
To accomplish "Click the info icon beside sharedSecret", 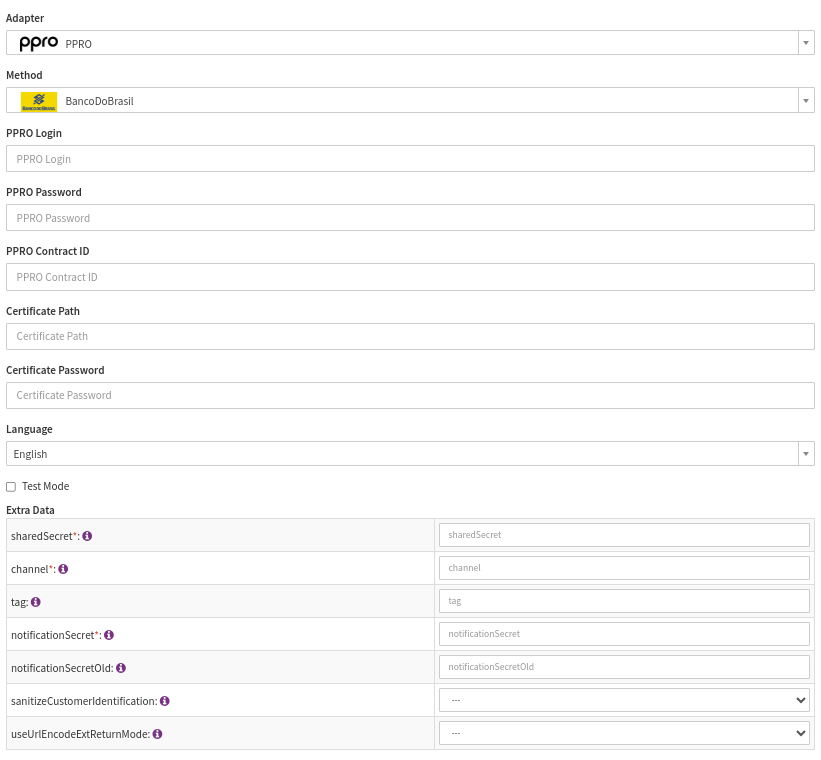I will 88,536.
